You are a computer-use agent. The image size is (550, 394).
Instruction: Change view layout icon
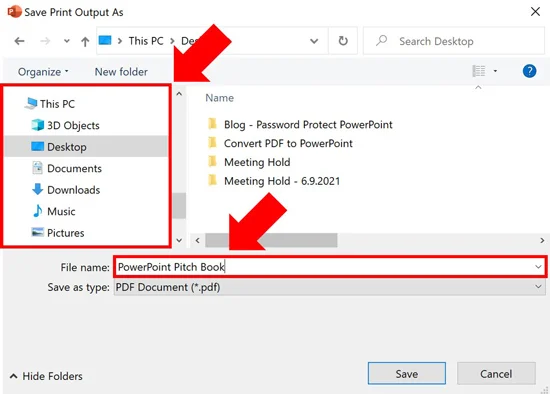click(479, 71)
